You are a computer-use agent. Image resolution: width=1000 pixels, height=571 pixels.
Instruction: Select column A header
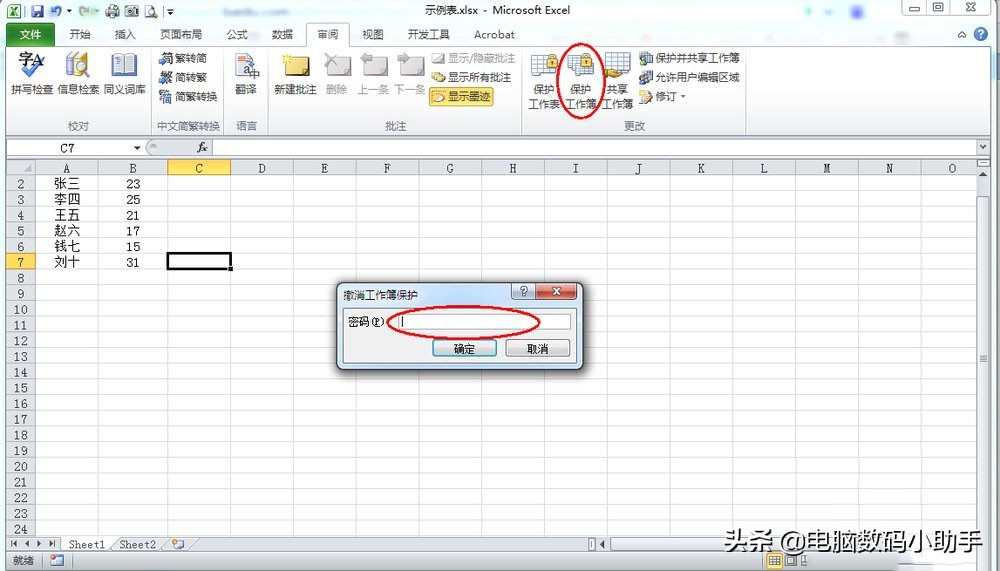pos(67,168)
